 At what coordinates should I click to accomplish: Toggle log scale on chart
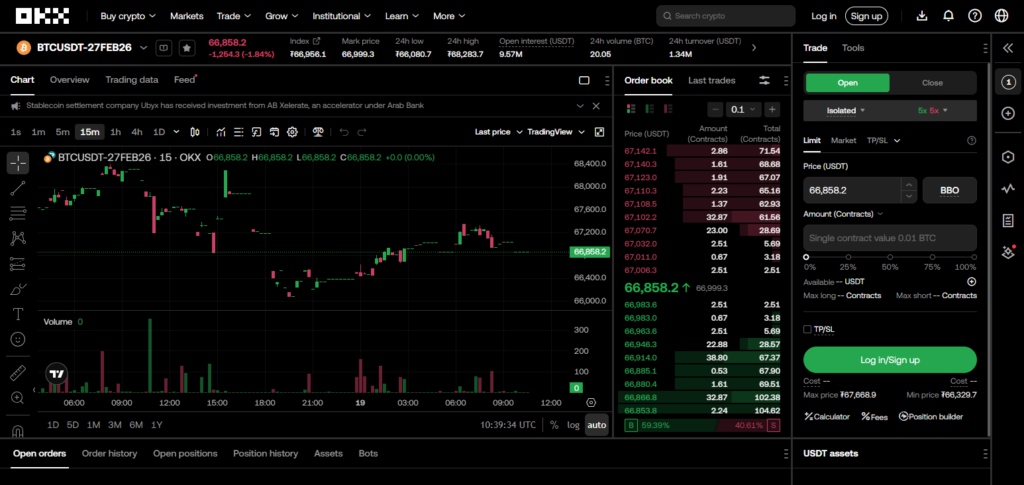coord(573,425)
